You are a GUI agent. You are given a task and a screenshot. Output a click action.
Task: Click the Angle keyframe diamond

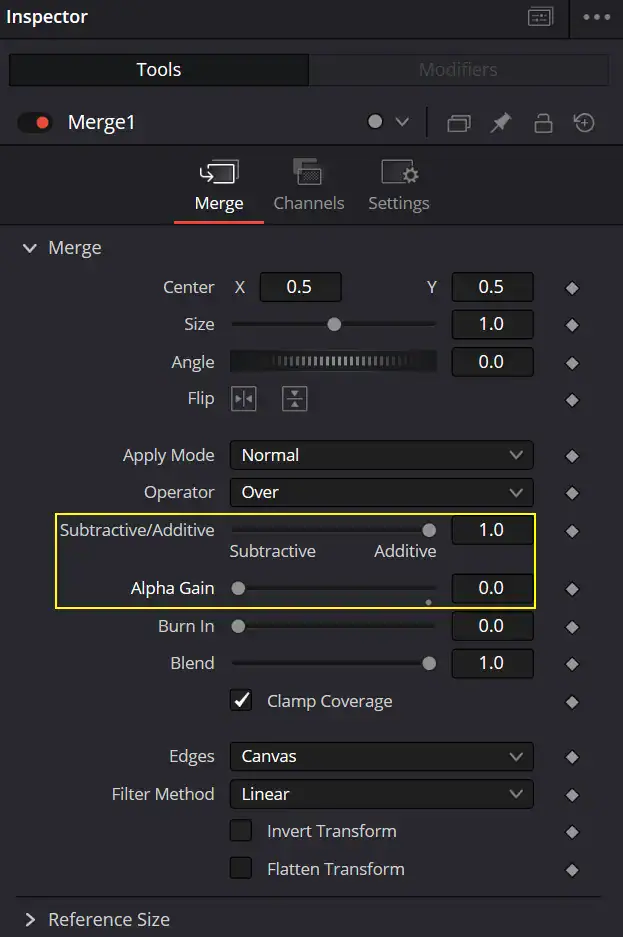tap(572, 363)
